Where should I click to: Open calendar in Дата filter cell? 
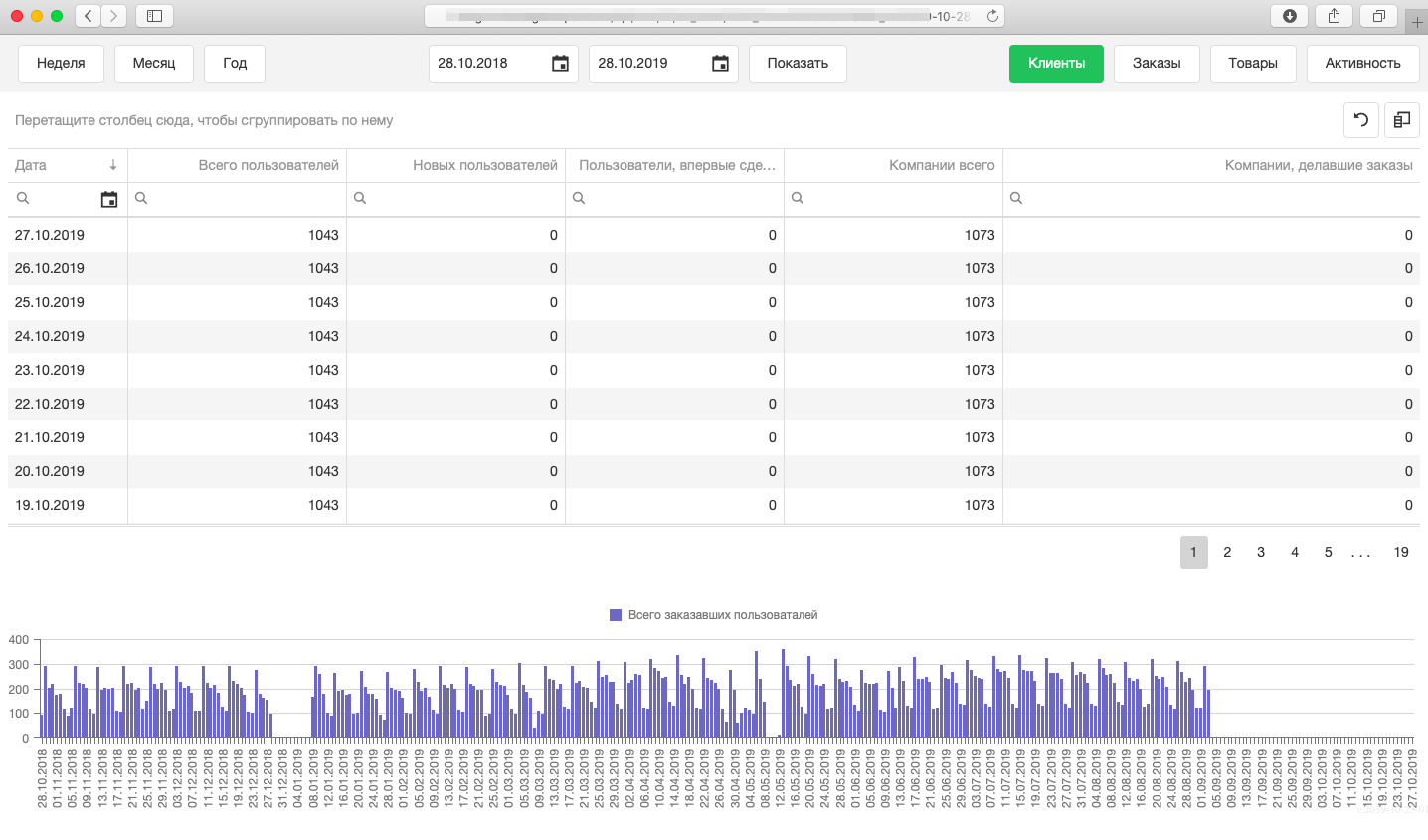pos(109,200)
